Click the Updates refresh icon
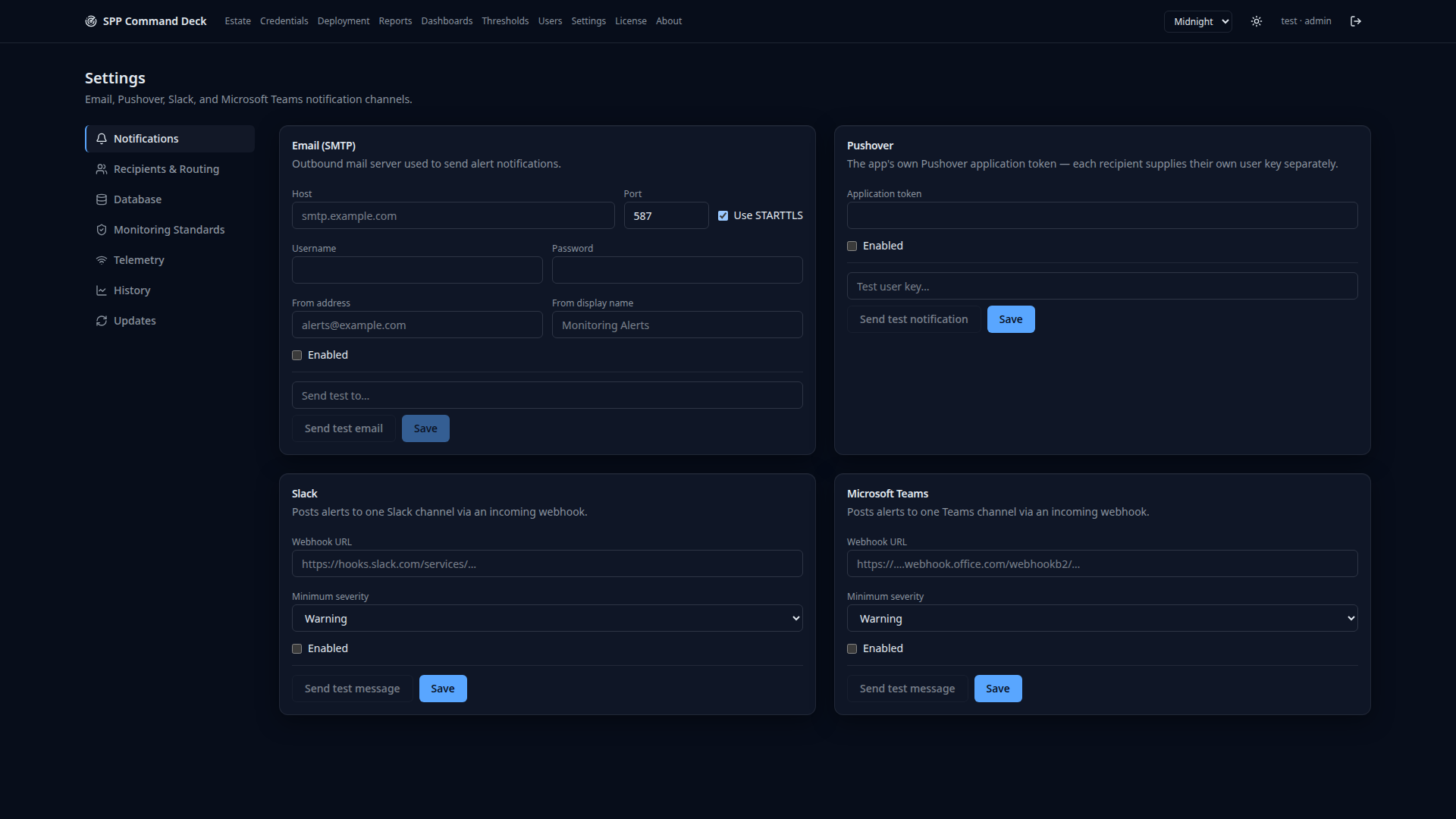Screen dimensions: 1456x819 [102, 321]
